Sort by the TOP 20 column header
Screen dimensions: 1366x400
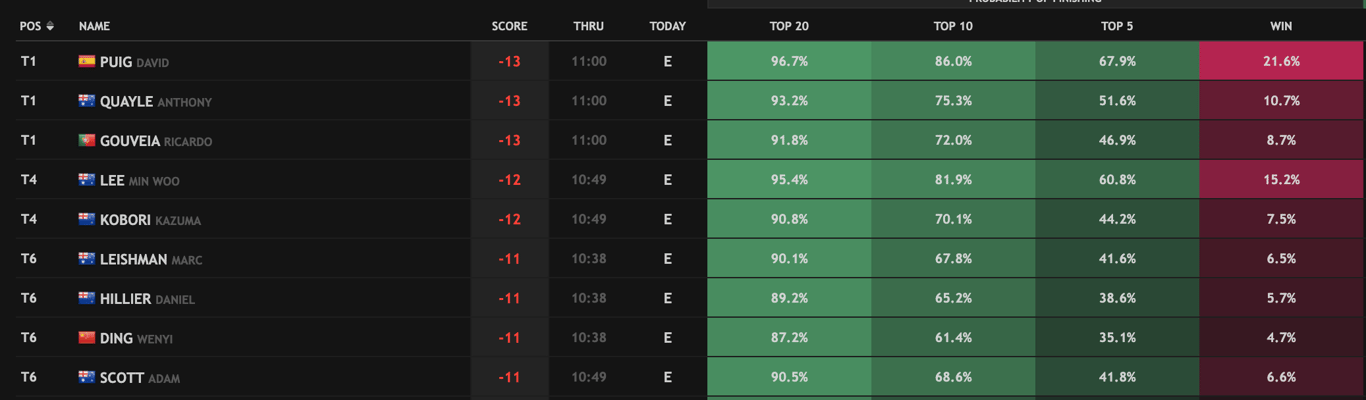click(789, 26)
